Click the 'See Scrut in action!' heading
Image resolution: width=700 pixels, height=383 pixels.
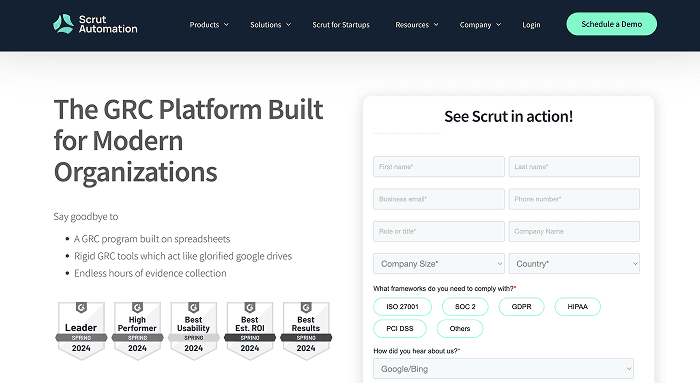click(508, 117)
